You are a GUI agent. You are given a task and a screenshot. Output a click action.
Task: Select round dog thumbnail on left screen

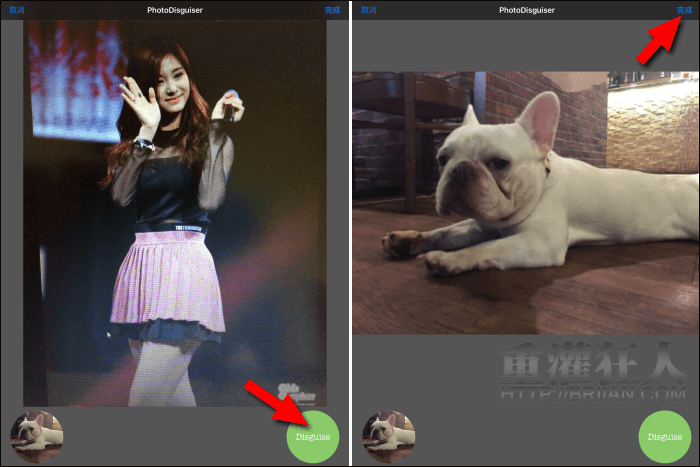point(37,436)
